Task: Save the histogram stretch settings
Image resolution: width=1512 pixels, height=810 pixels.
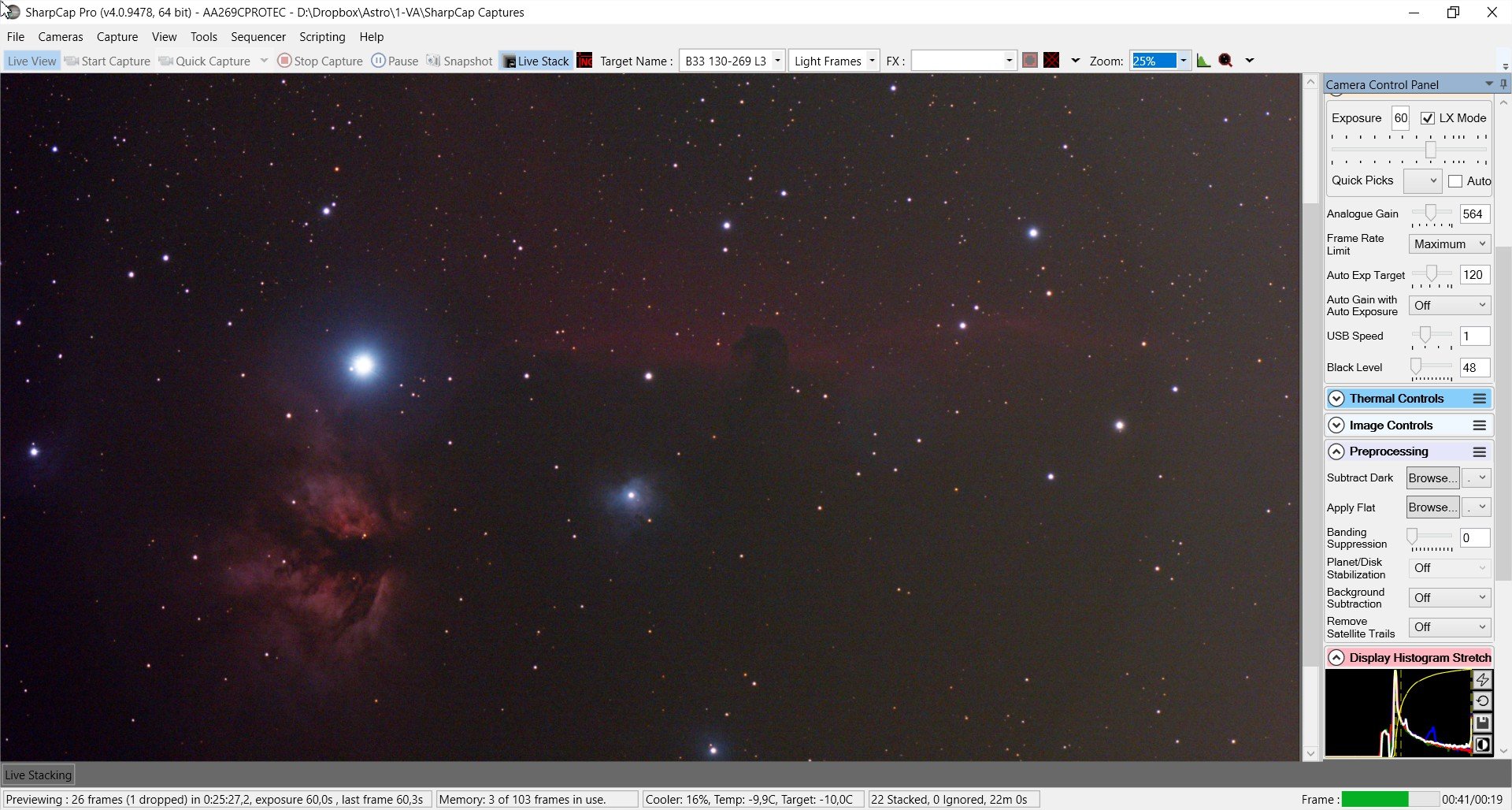Action: point(1482,723)
